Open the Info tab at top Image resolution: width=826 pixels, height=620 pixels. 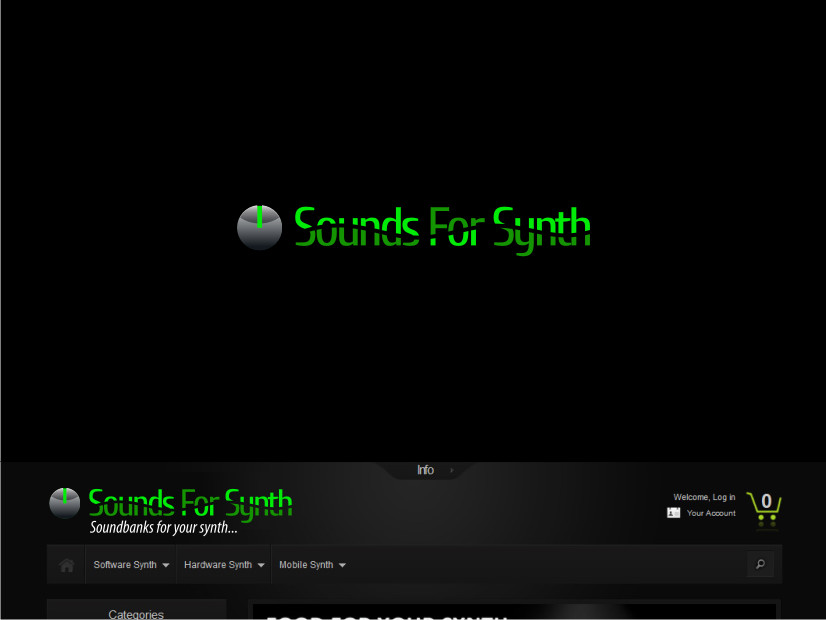point(426,470)
